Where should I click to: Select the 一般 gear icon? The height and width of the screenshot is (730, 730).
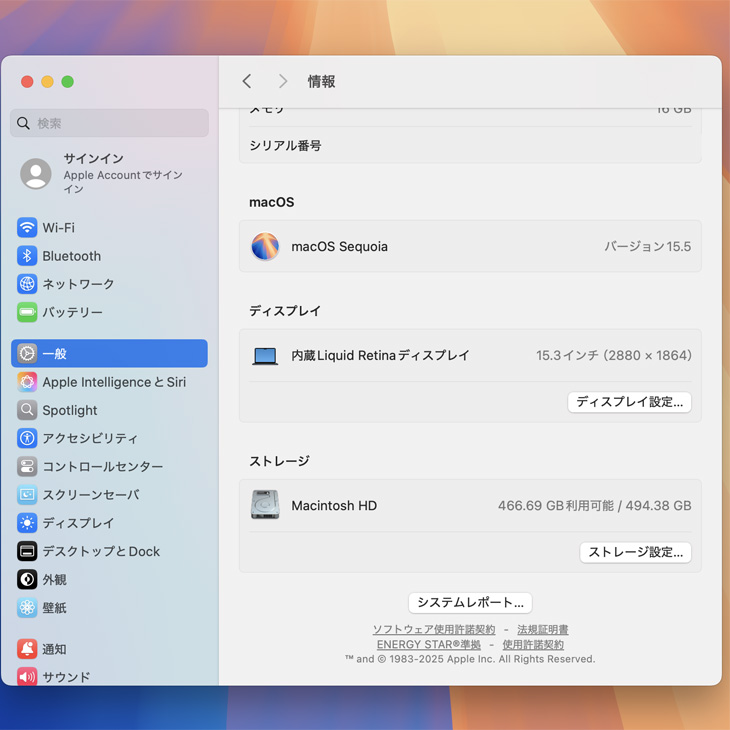coord(27,353)
